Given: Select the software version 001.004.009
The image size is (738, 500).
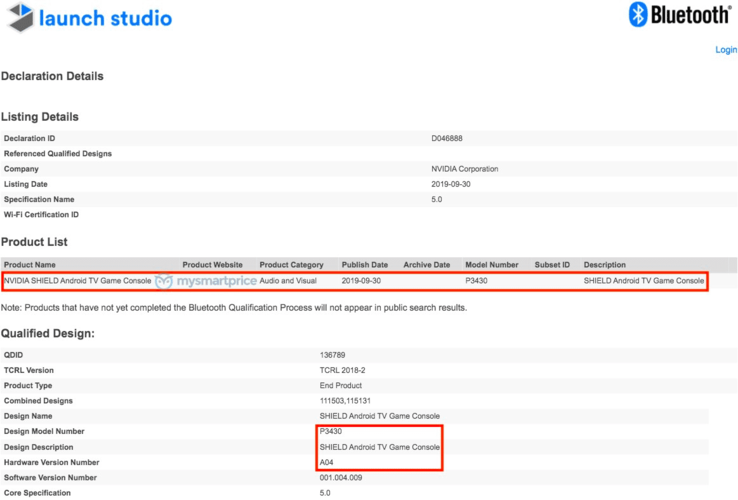Looking at the screenshot, I should click(x=341, y=477).
